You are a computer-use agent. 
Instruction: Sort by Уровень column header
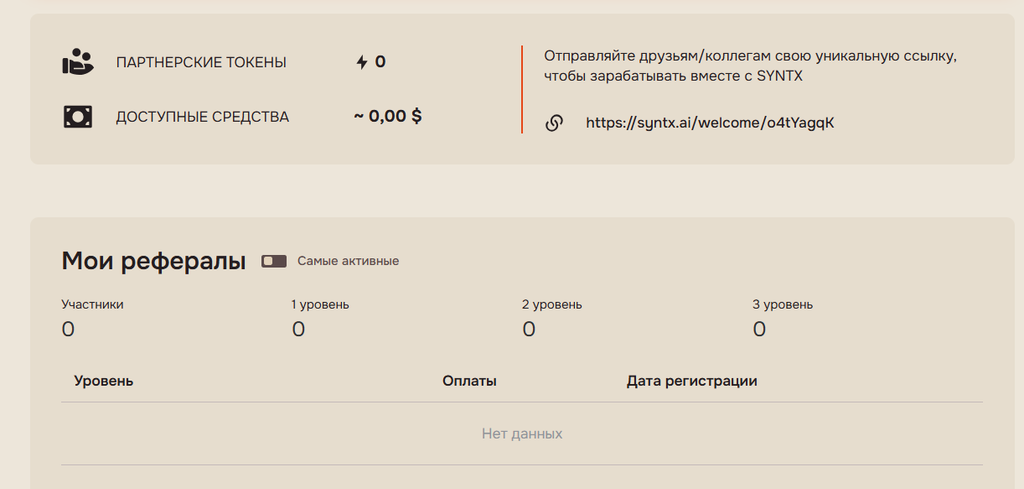[104, 381]
